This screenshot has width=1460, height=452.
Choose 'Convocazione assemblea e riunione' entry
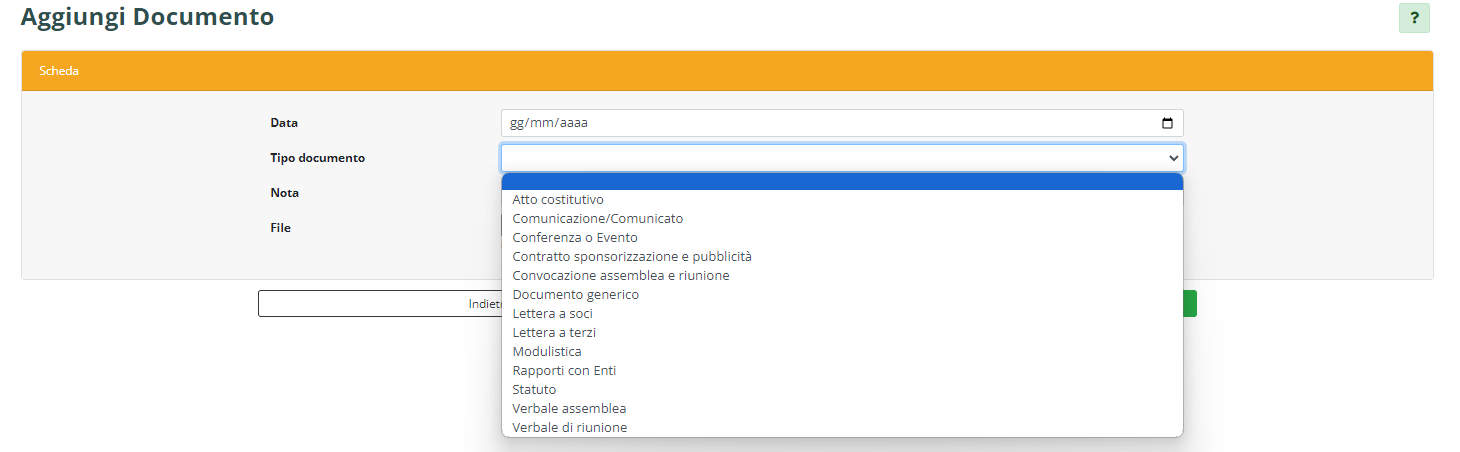click(620, 276)
